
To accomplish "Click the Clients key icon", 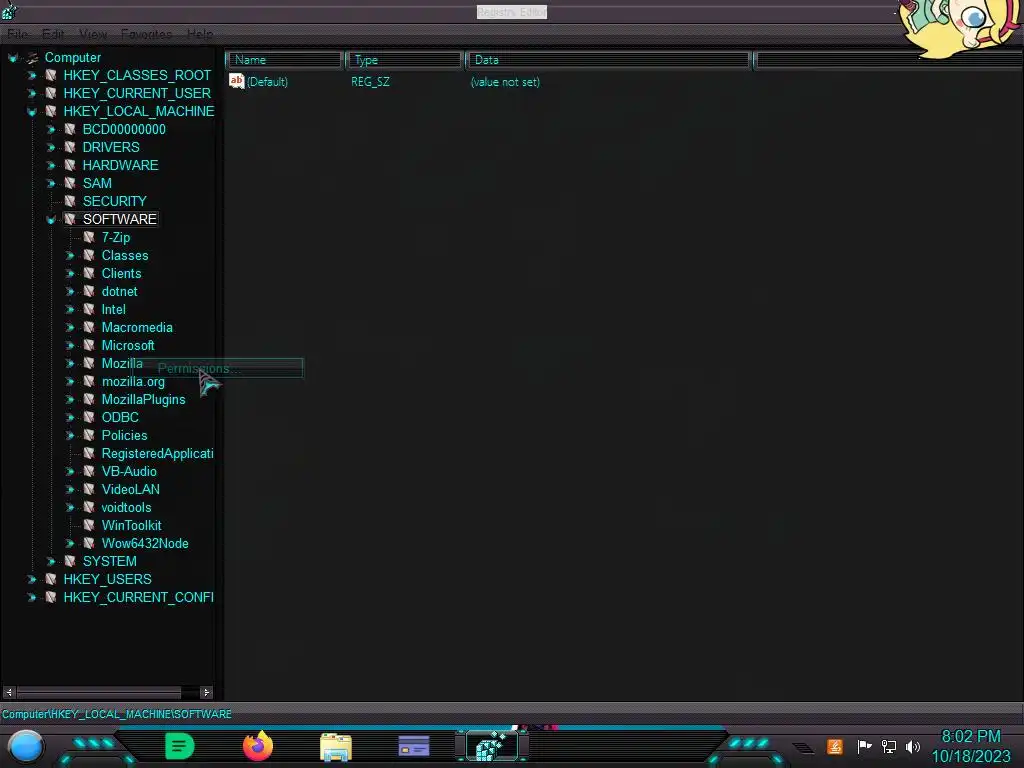I will 89,273.
